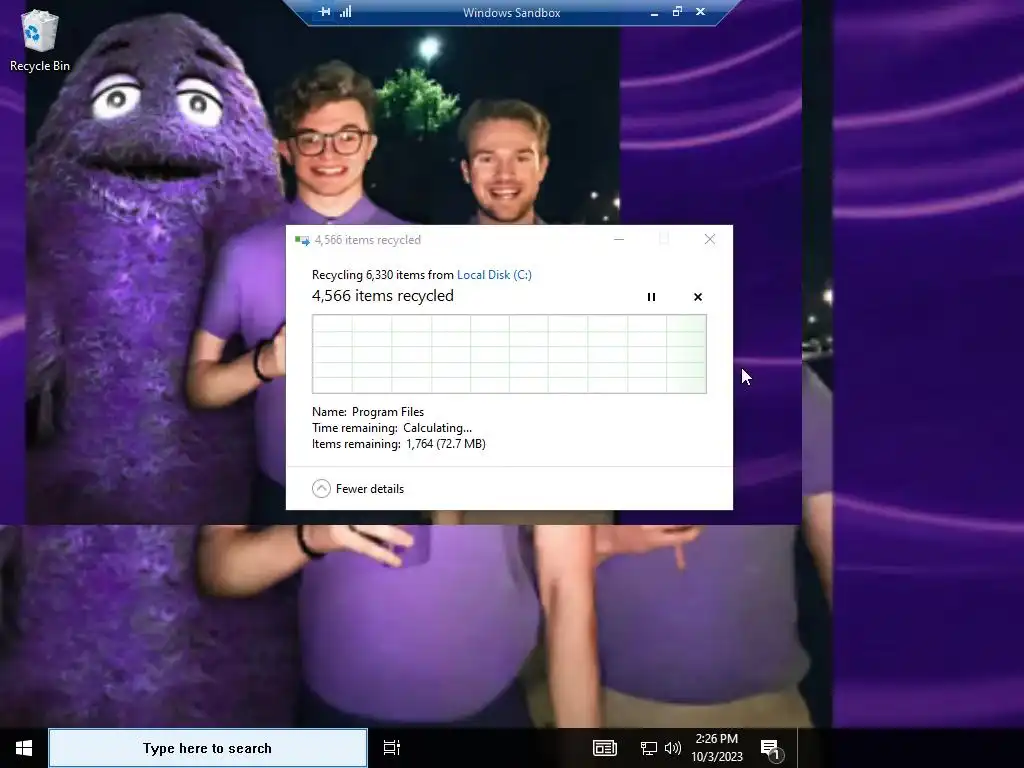
Task: Select the 'Name: Program Files' text
Action: [368, 412]
